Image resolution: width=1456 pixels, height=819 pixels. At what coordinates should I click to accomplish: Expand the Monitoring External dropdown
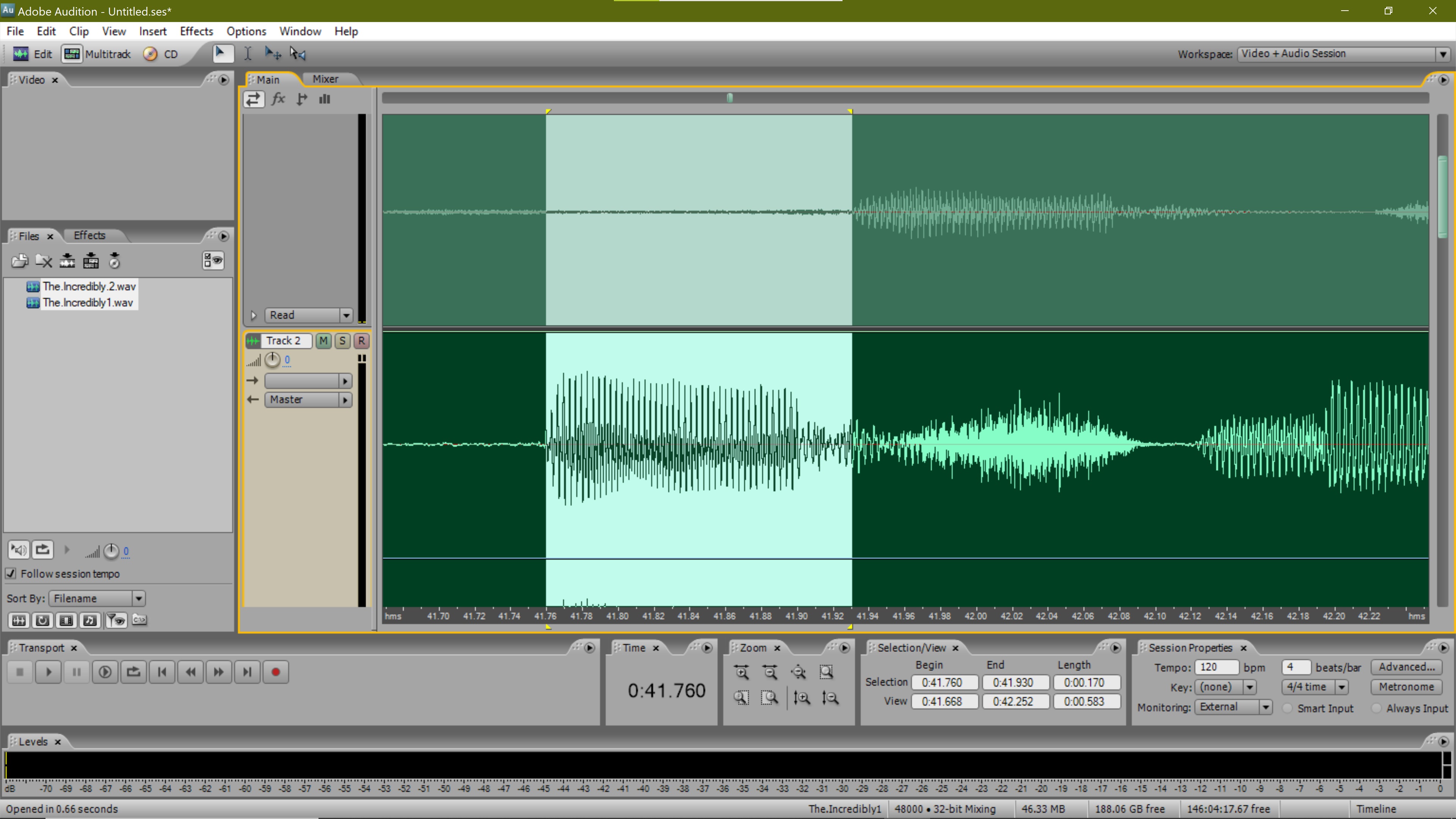pyautogui.click(x=1266, y=707)
